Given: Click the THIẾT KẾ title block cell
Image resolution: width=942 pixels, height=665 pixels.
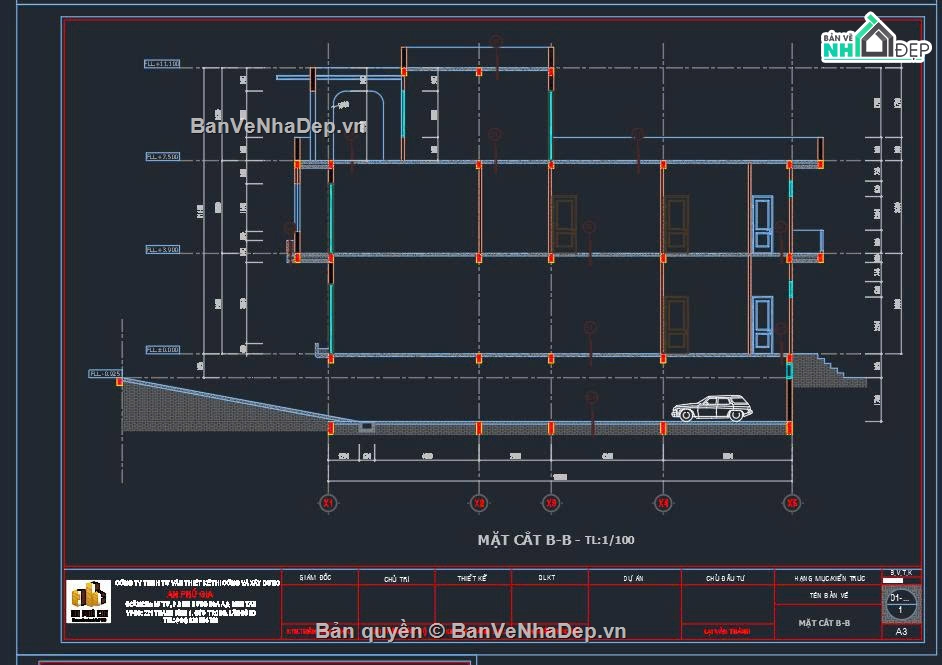Looking at the screenshot, I should tap(472, 578).
